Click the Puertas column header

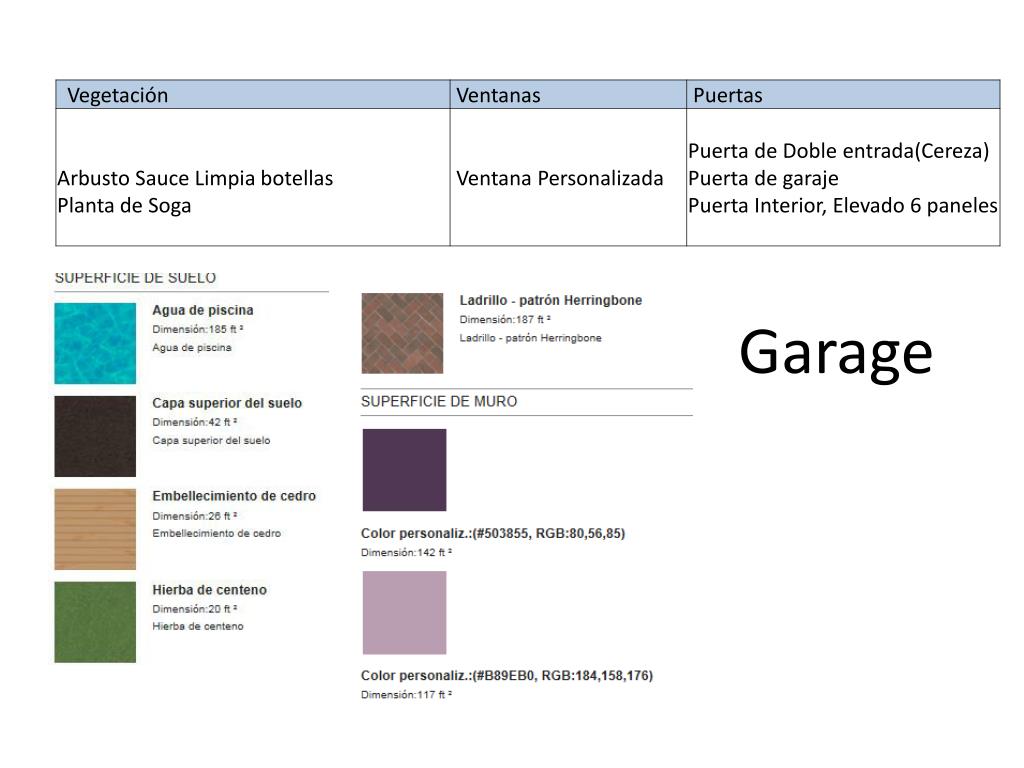[x=843, y=95]
